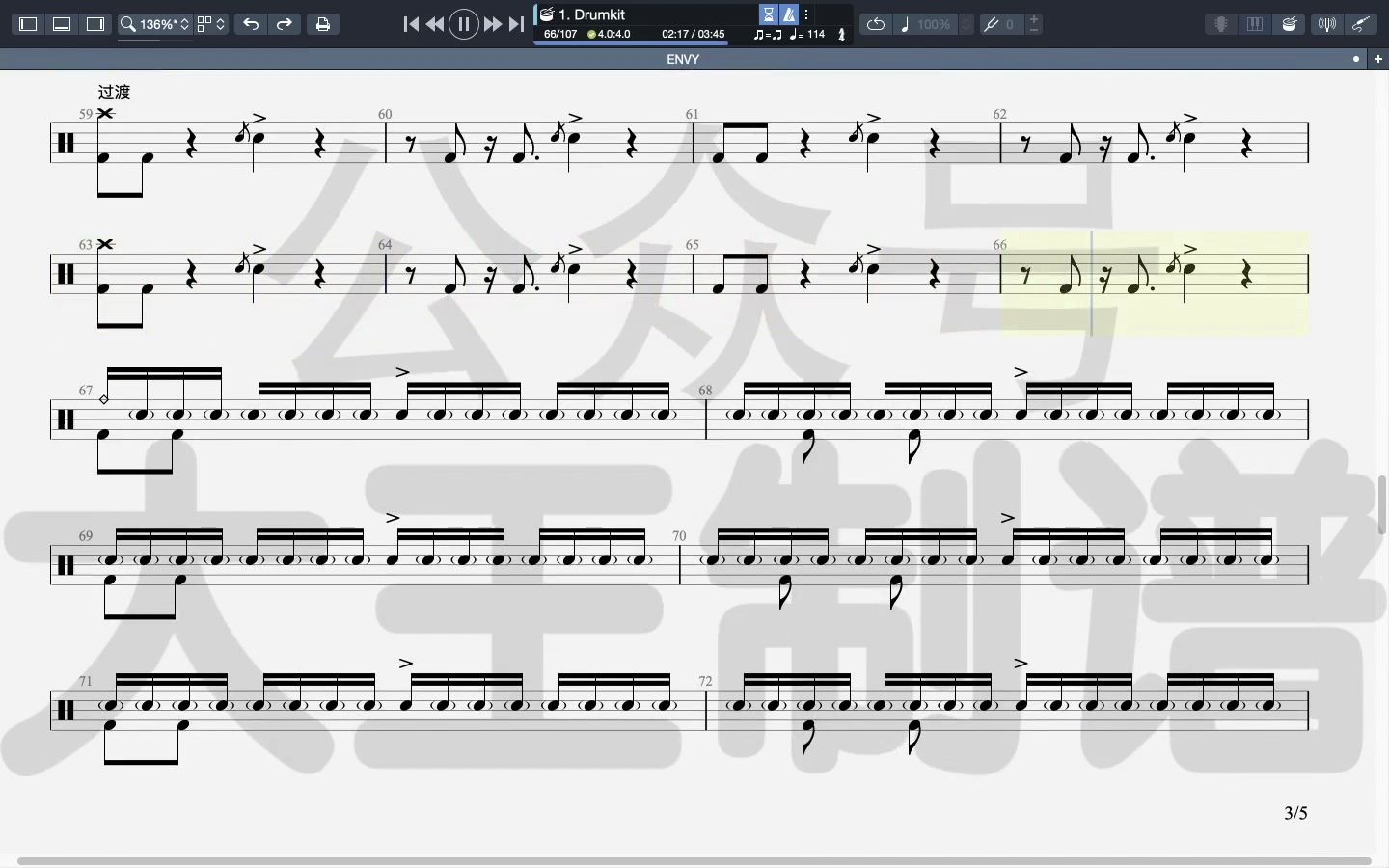This screenshot has height=868, width=1389.
Task: Rewind to the previous bar
Action: pyautogui.click(x=436, y=24)
